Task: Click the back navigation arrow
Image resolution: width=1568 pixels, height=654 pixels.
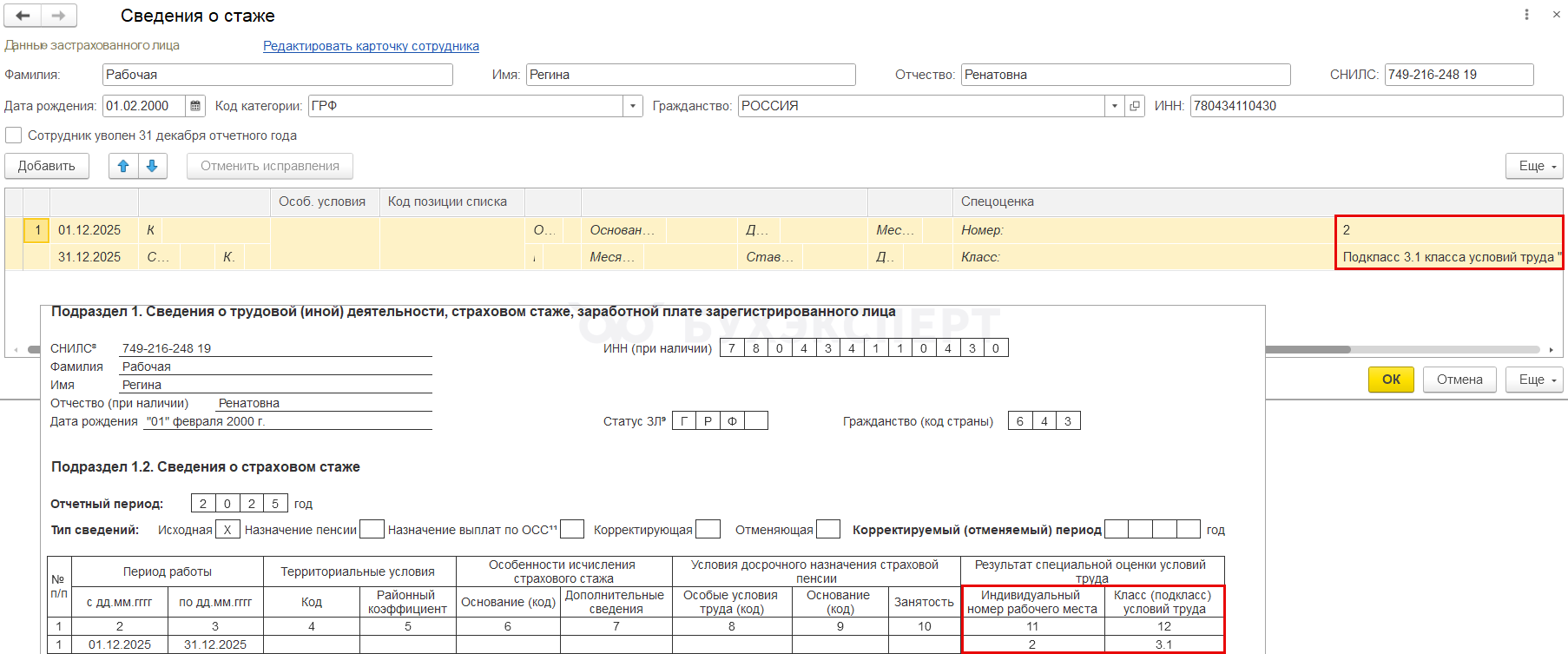Action: (x=23, y=16)
